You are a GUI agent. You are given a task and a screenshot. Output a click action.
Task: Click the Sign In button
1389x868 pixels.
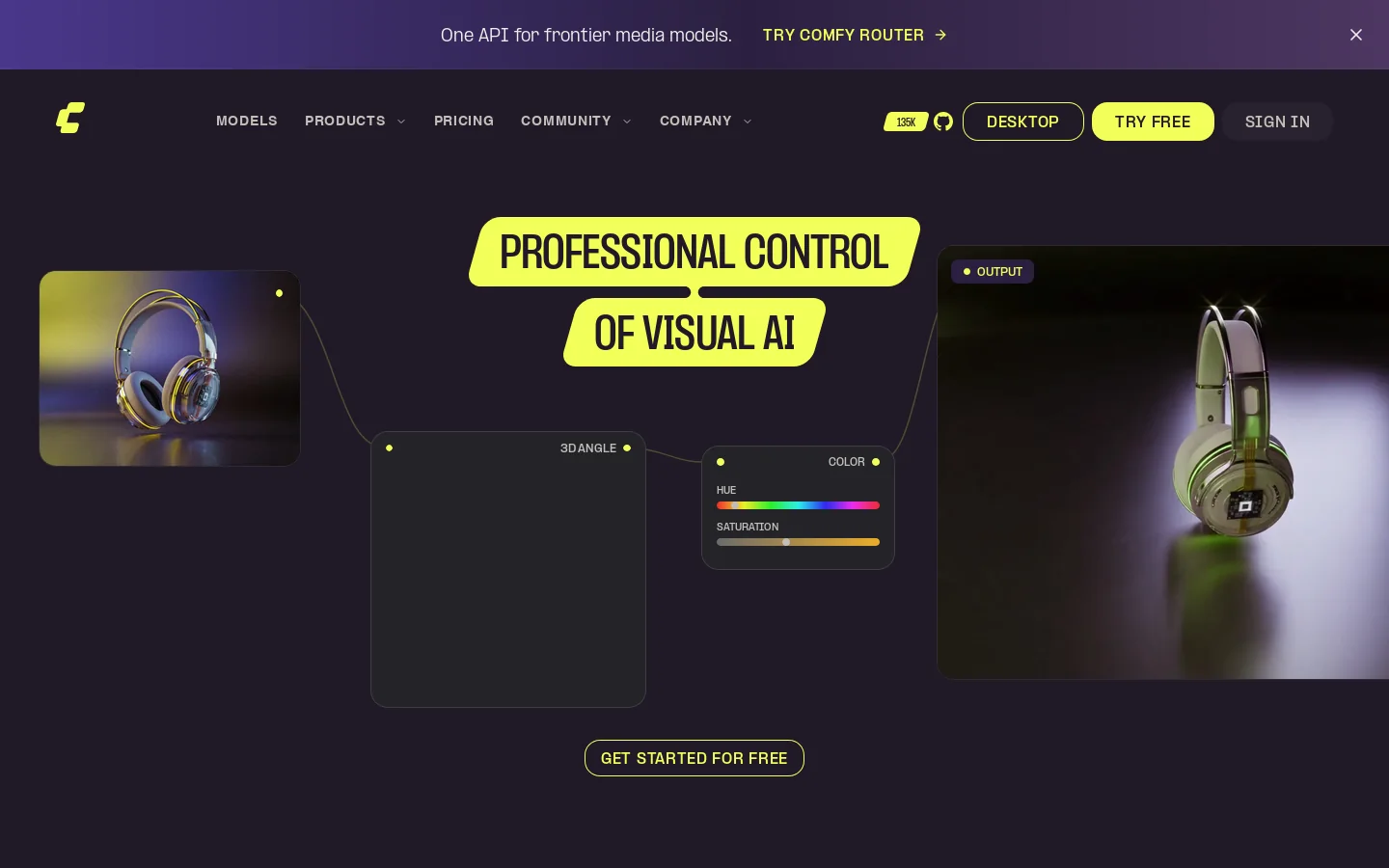coord(1278,122)
